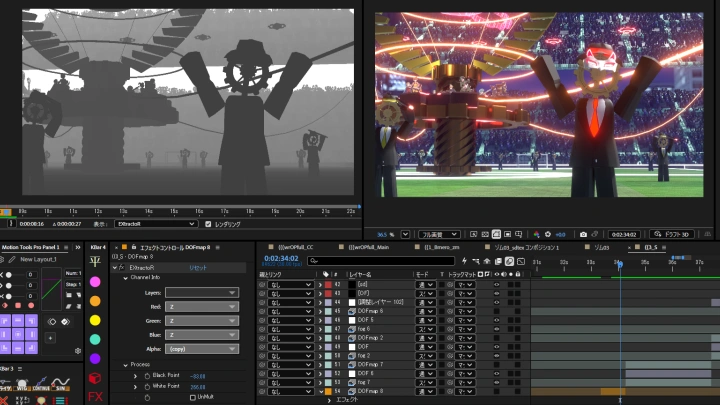
Task: Click the CONTINUE icon in KBar 3
Action: pos(41,384)
